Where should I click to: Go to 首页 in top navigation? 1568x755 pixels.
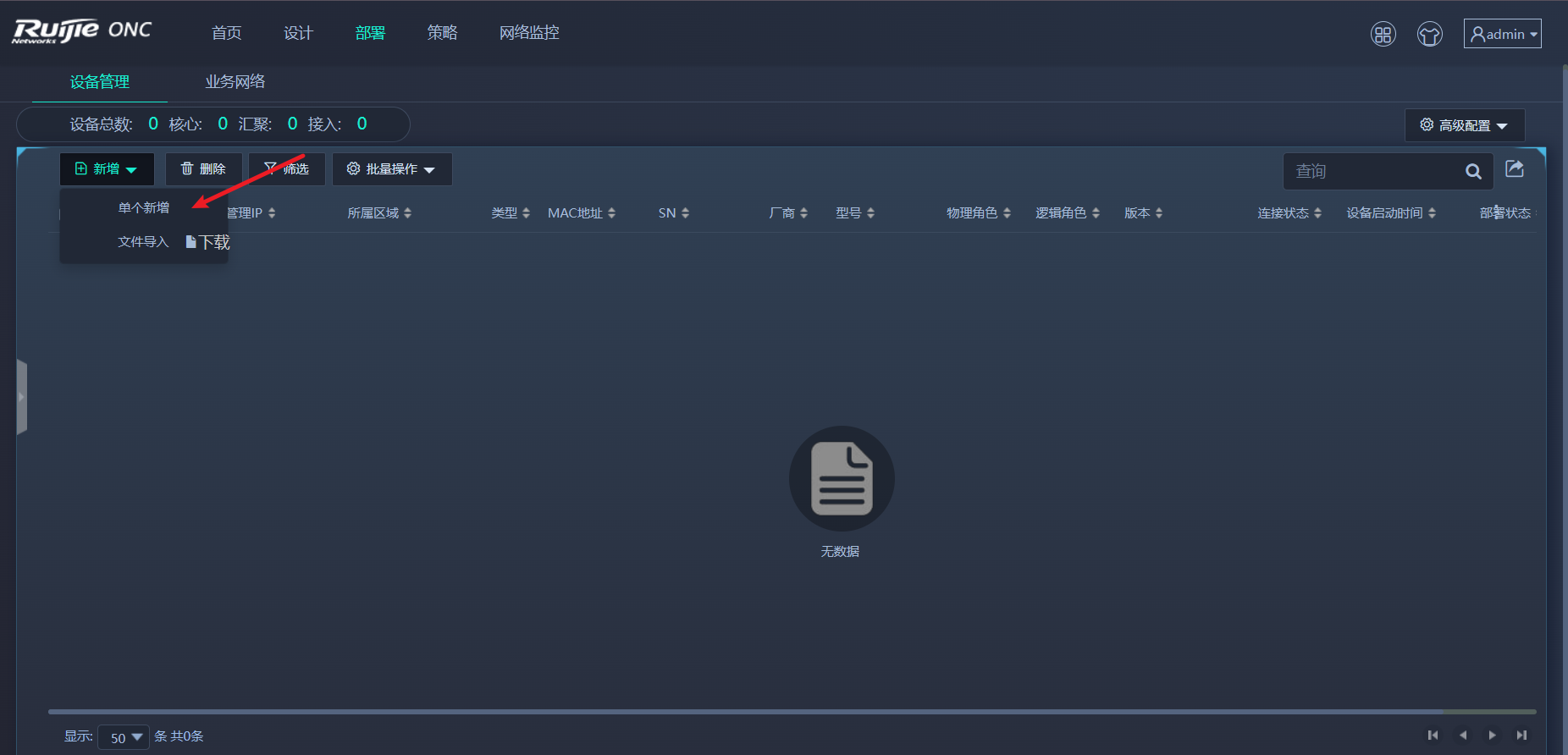pyautogui.click(x=227, y=32)
